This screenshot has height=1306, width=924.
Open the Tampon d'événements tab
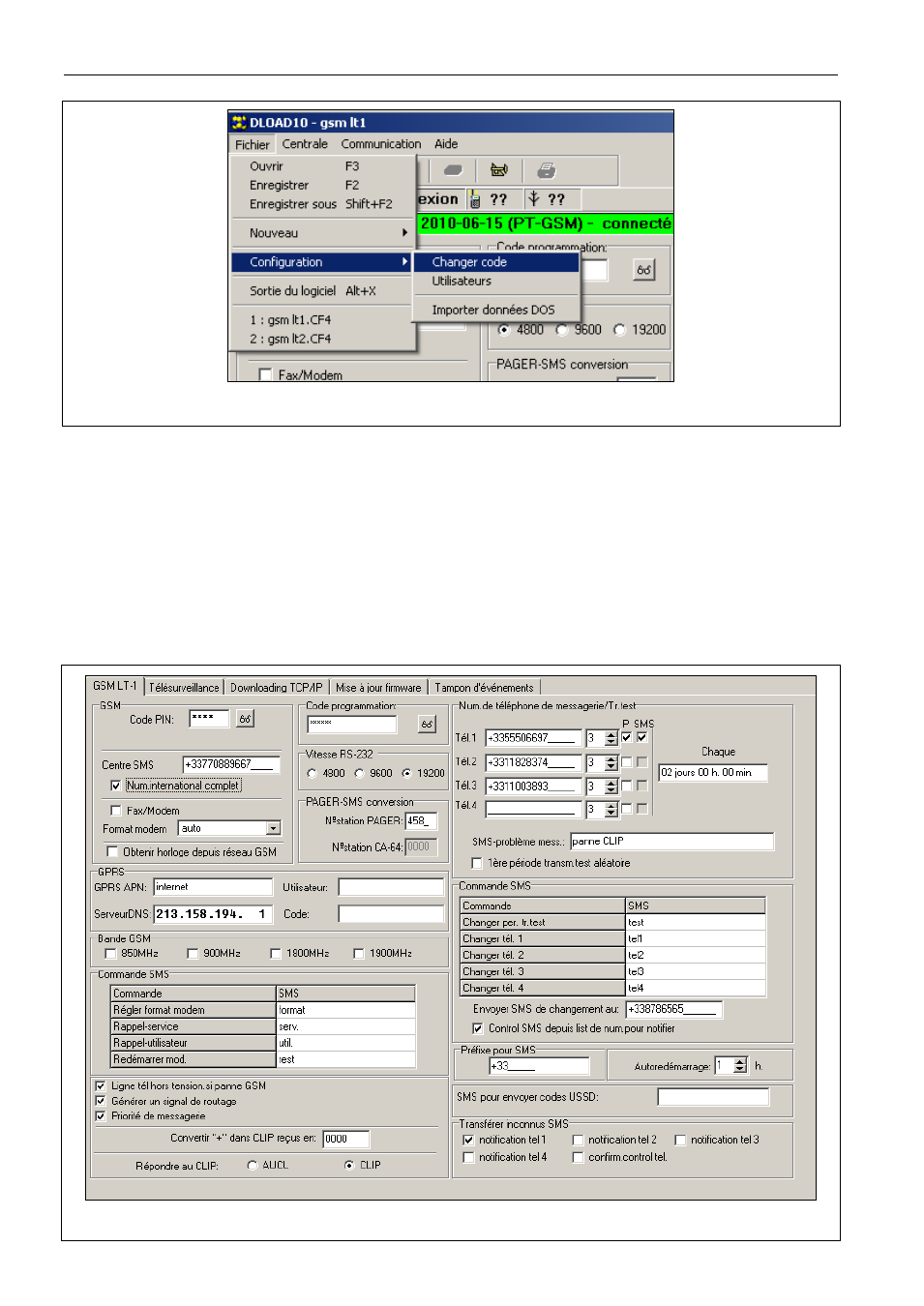tap(484, 688)
